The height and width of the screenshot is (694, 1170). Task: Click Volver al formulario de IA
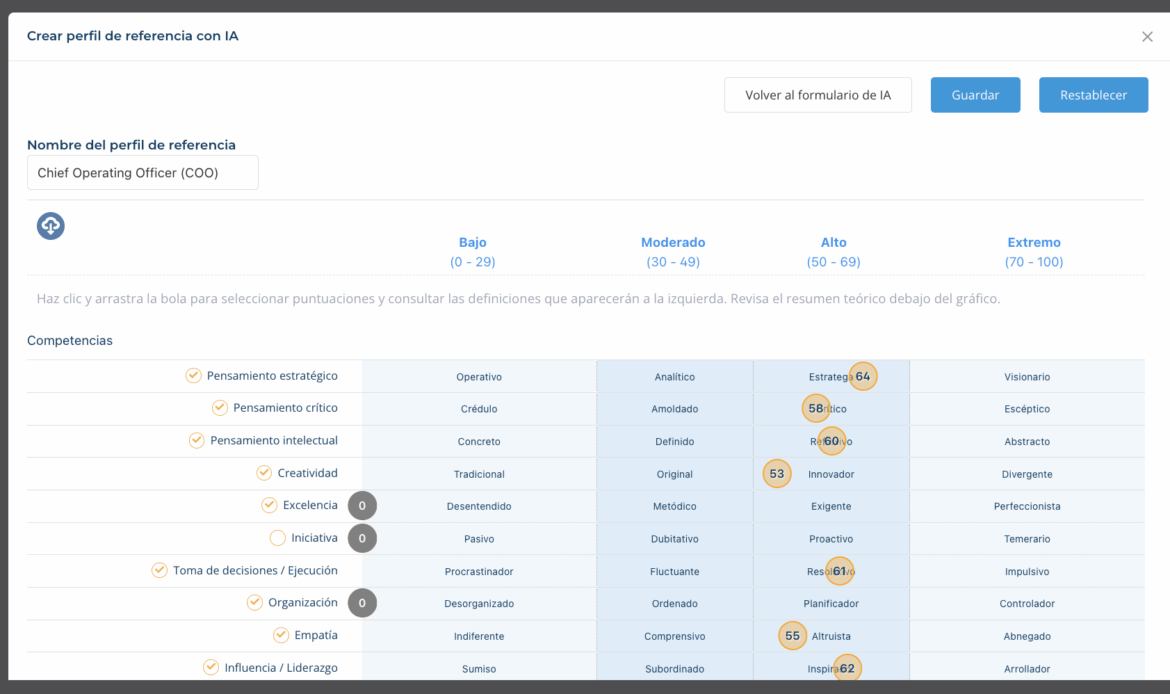(817, 94)
